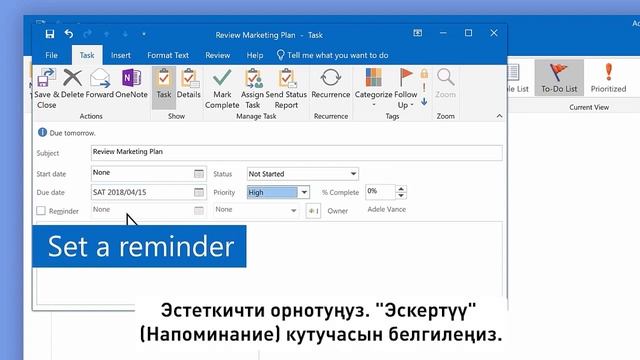The image size is (640, 360).
Task: Switch to the Review tab
Action: coord(218,55)
